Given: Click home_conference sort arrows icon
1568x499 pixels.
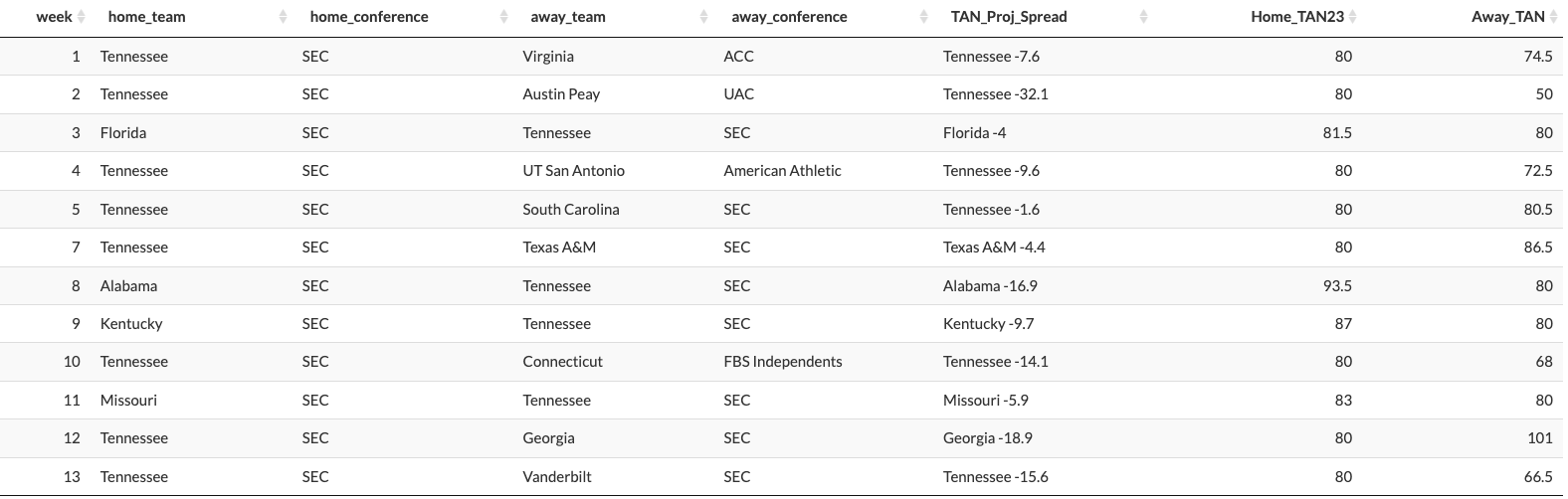Looking at the screenshot, I should click(x=504, y=17).
